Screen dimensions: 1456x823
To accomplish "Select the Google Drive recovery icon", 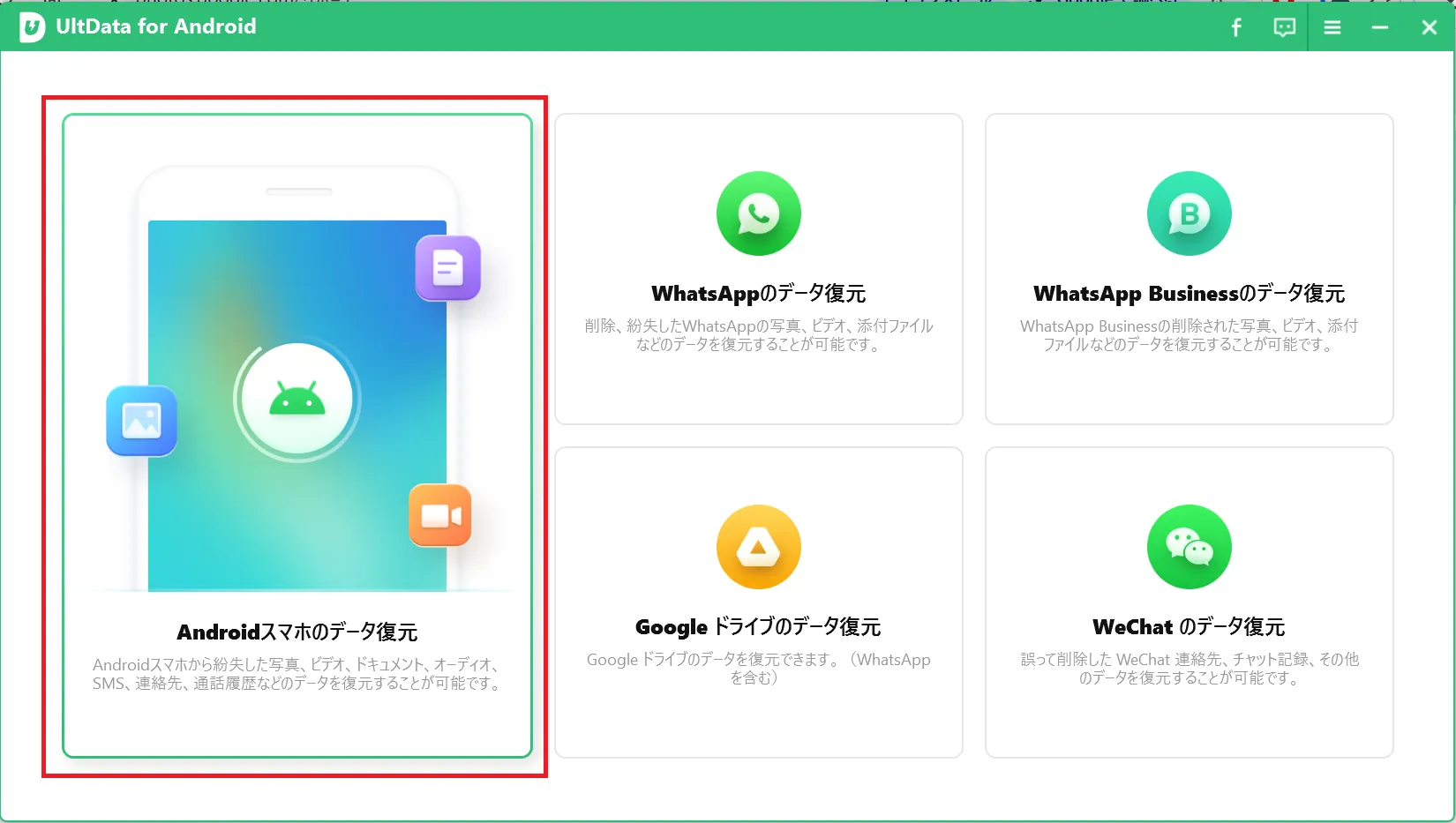I will click(758, 547).
